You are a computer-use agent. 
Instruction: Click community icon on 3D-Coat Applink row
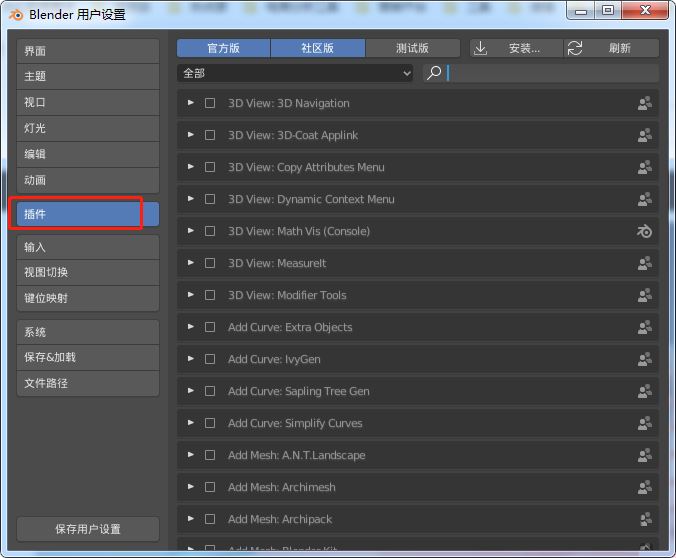[x=645, y=135]
